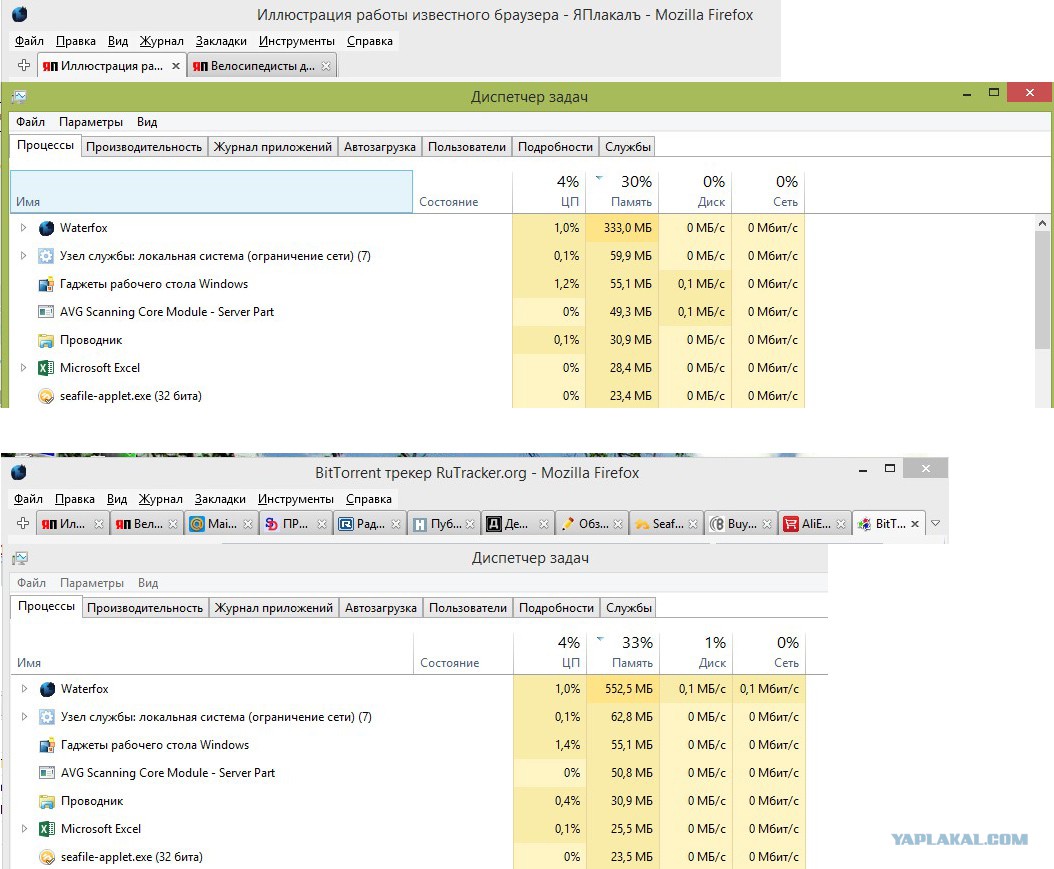
Task: Click Waterfox icon in the 333,0 МБ row
Action: click(x=46, y=228)
